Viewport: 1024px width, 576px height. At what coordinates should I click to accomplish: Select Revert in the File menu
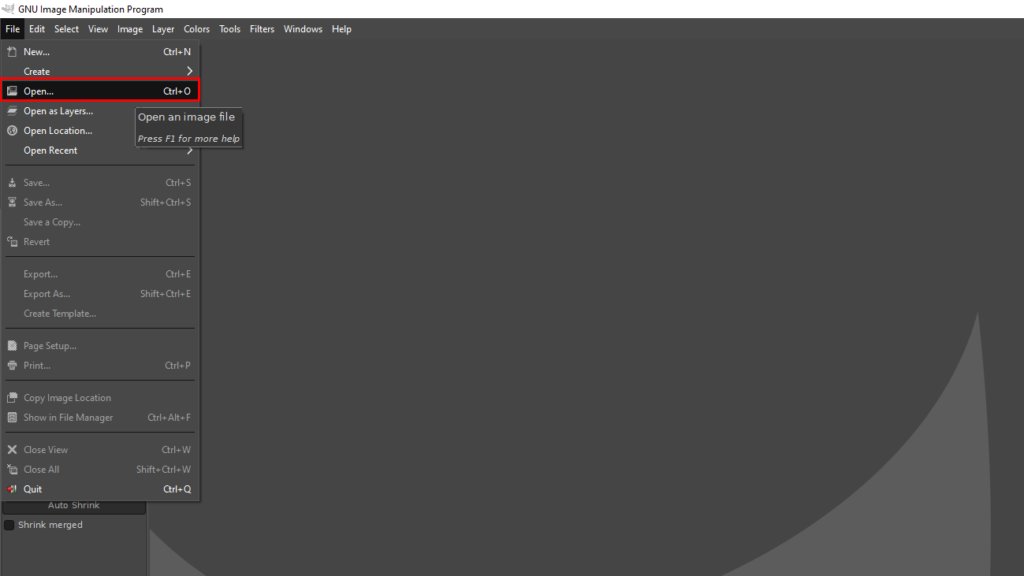pyautogui.click(x=100, y=242)
